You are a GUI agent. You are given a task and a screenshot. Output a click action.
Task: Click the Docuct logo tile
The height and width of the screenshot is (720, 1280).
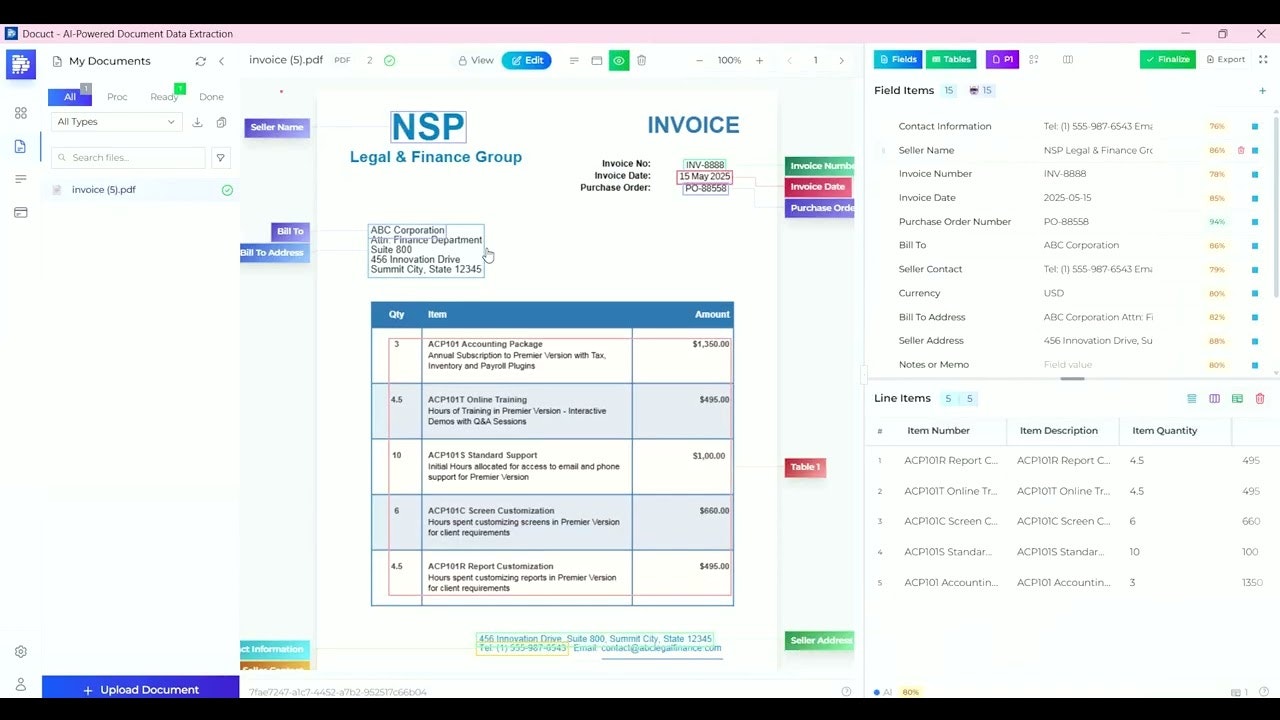click(x=20, y=64)
